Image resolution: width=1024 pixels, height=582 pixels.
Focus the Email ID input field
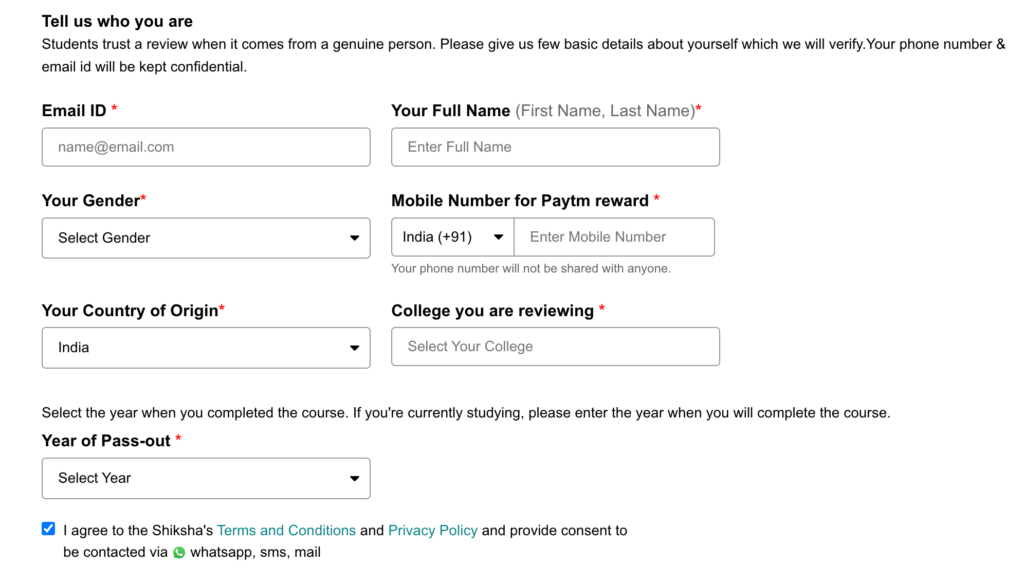point(206,147)
